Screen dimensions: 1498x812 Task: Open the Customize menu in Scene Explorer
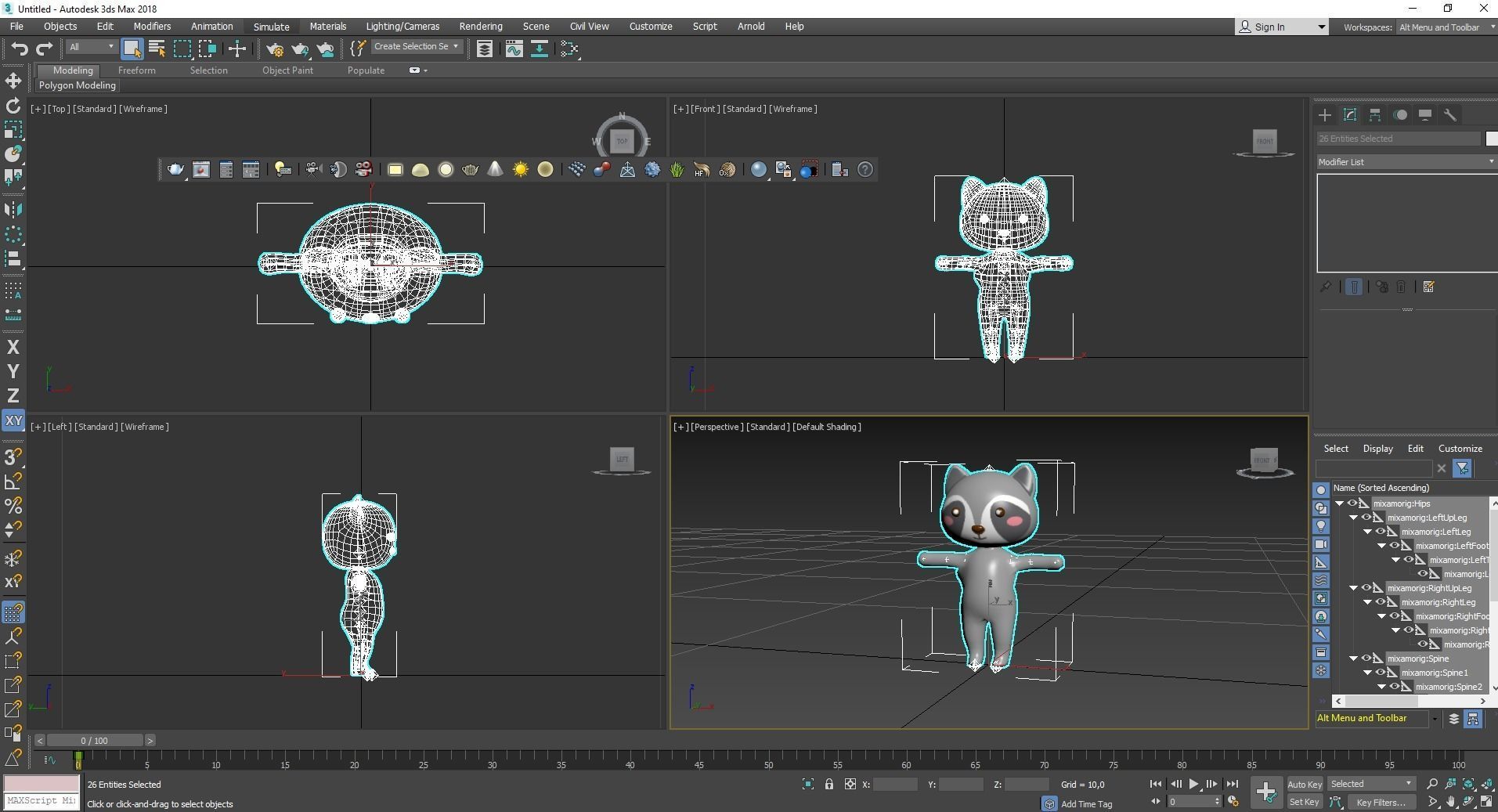click(x=1460, y=449)
